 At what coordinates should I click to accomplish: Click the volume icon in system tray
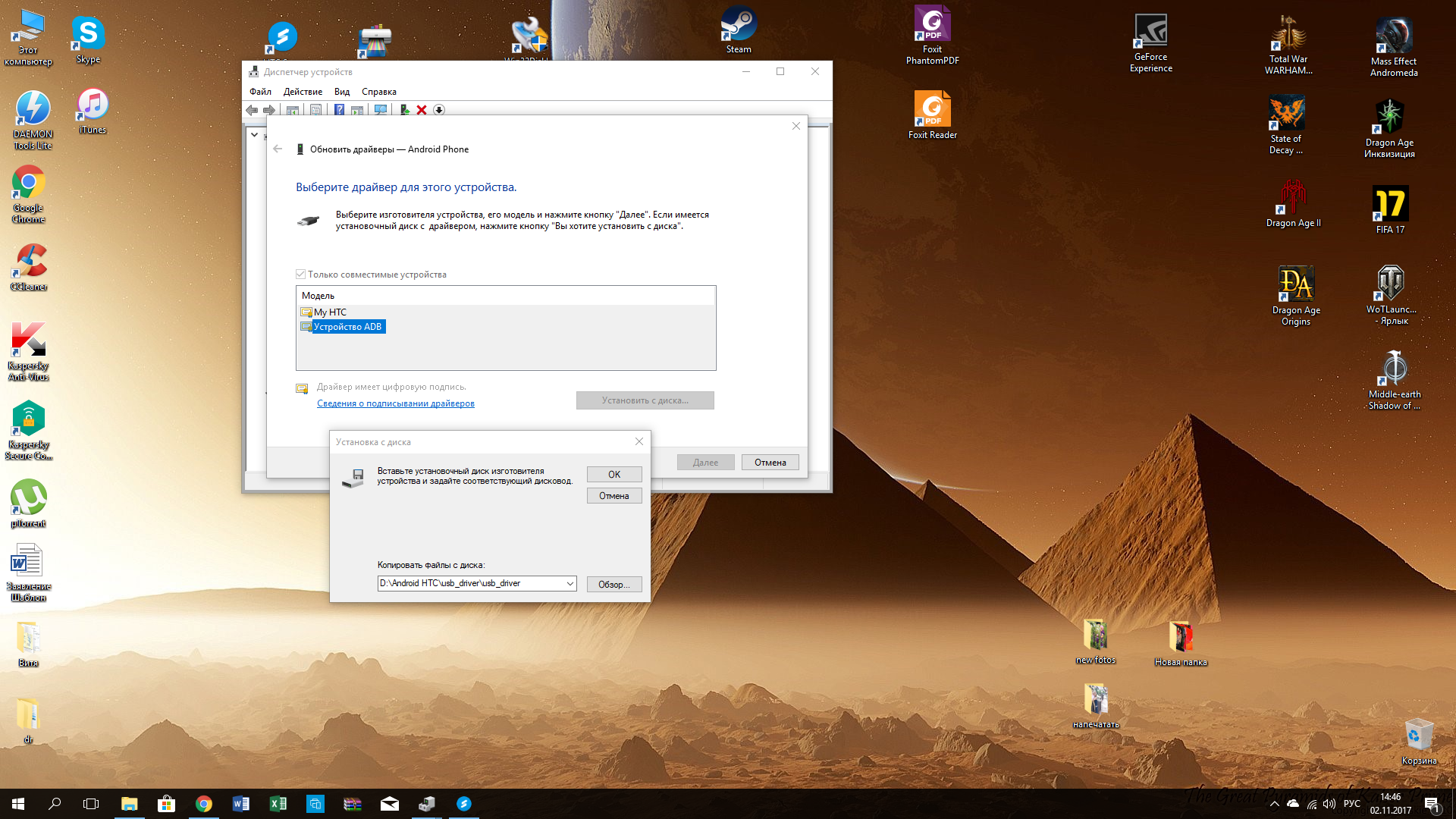[x=1329, y=804]
